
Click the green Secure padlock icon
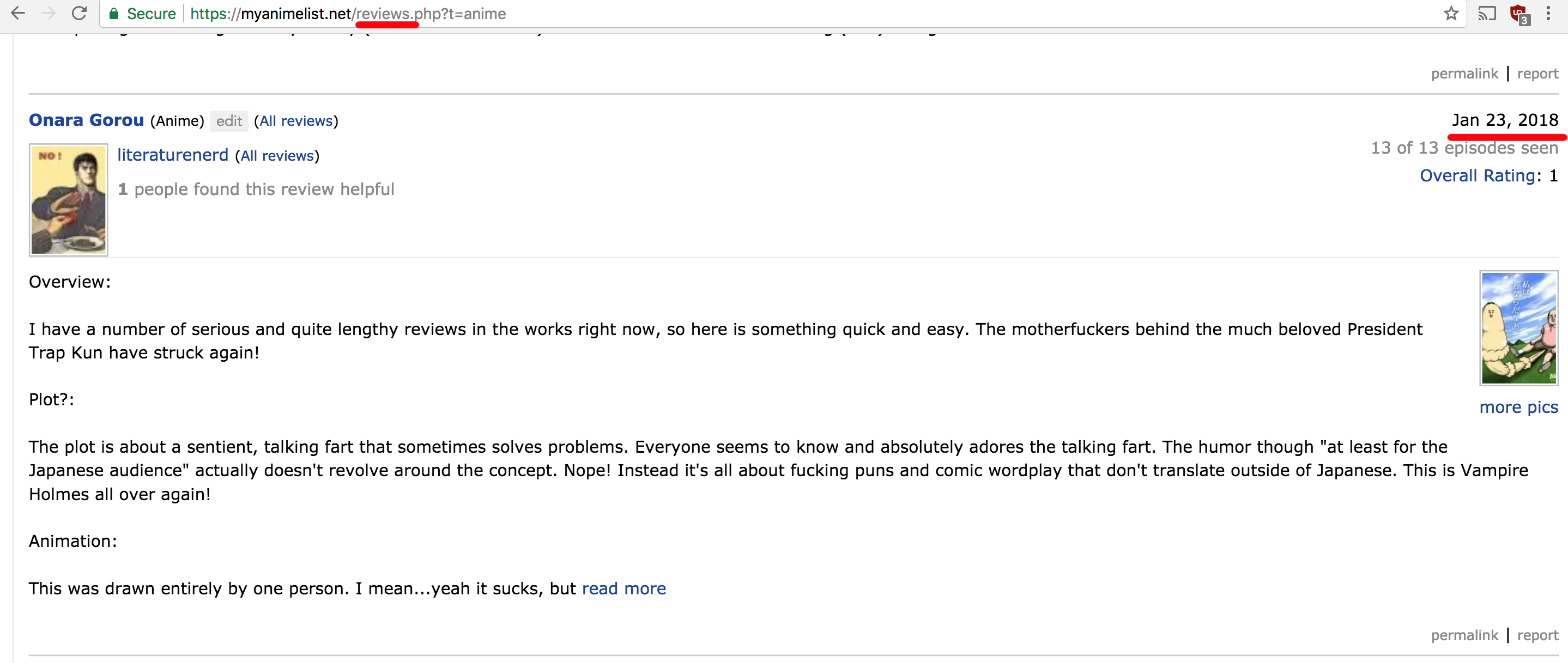pos(114,14)
